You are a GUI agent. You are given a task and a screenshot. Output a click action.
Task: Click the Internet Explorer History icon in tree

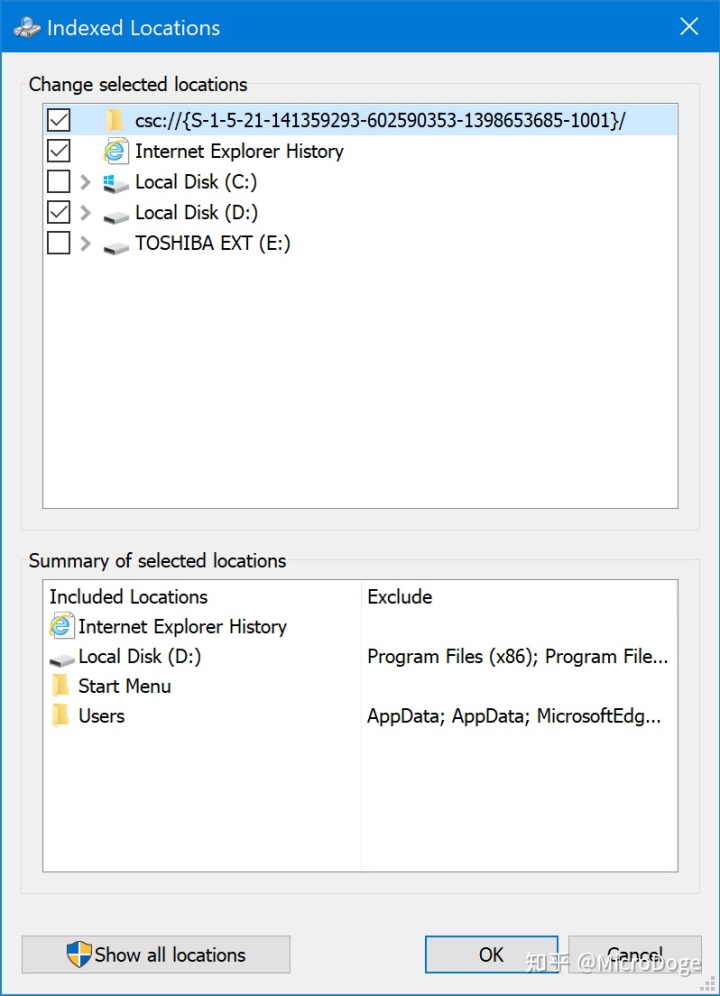pyautogui.click(x=116, y=151)
